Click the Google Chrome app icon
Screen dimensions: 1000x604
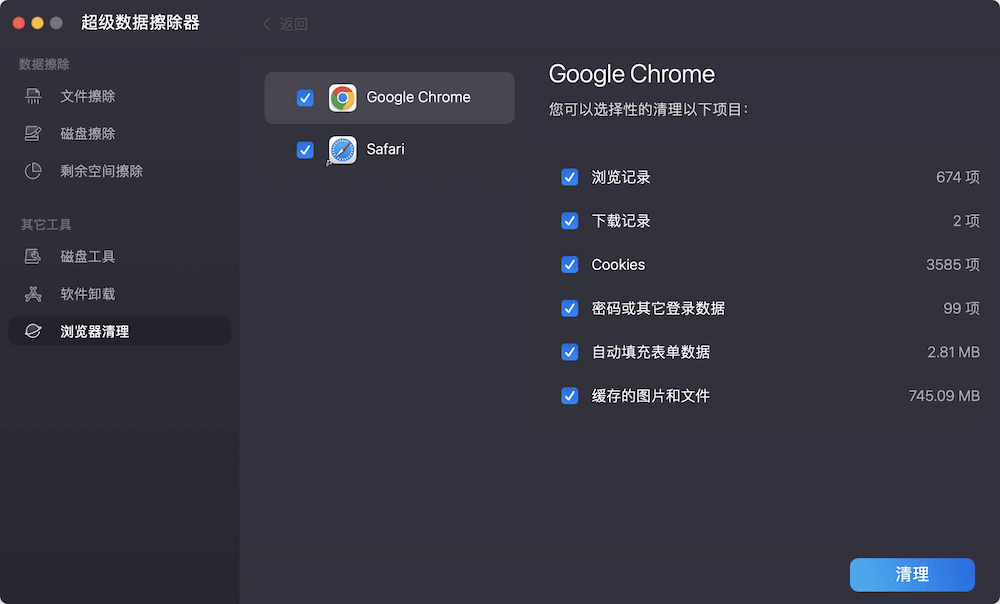pos(343,97)
